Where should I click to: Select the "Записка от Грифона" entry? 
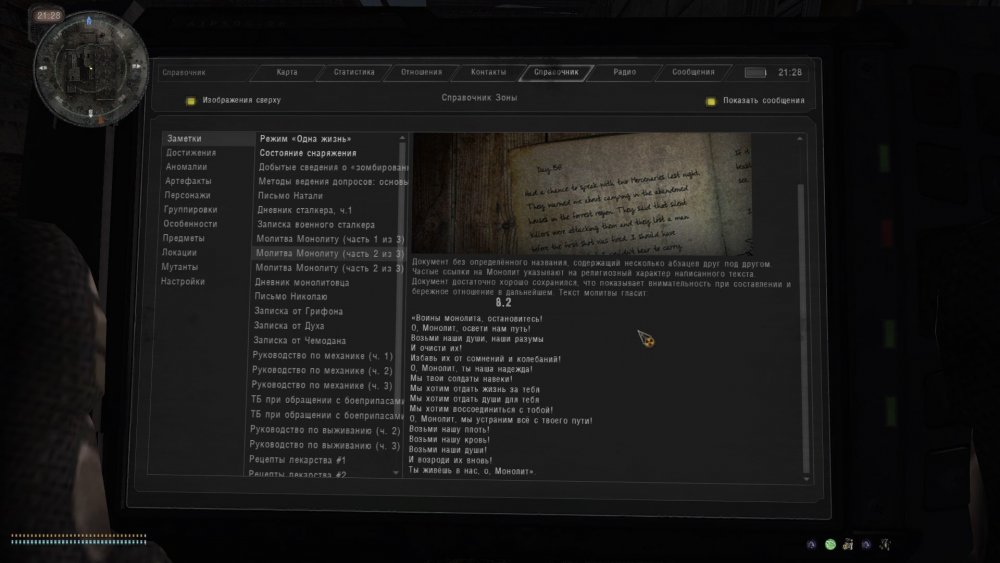pos(299,312)
